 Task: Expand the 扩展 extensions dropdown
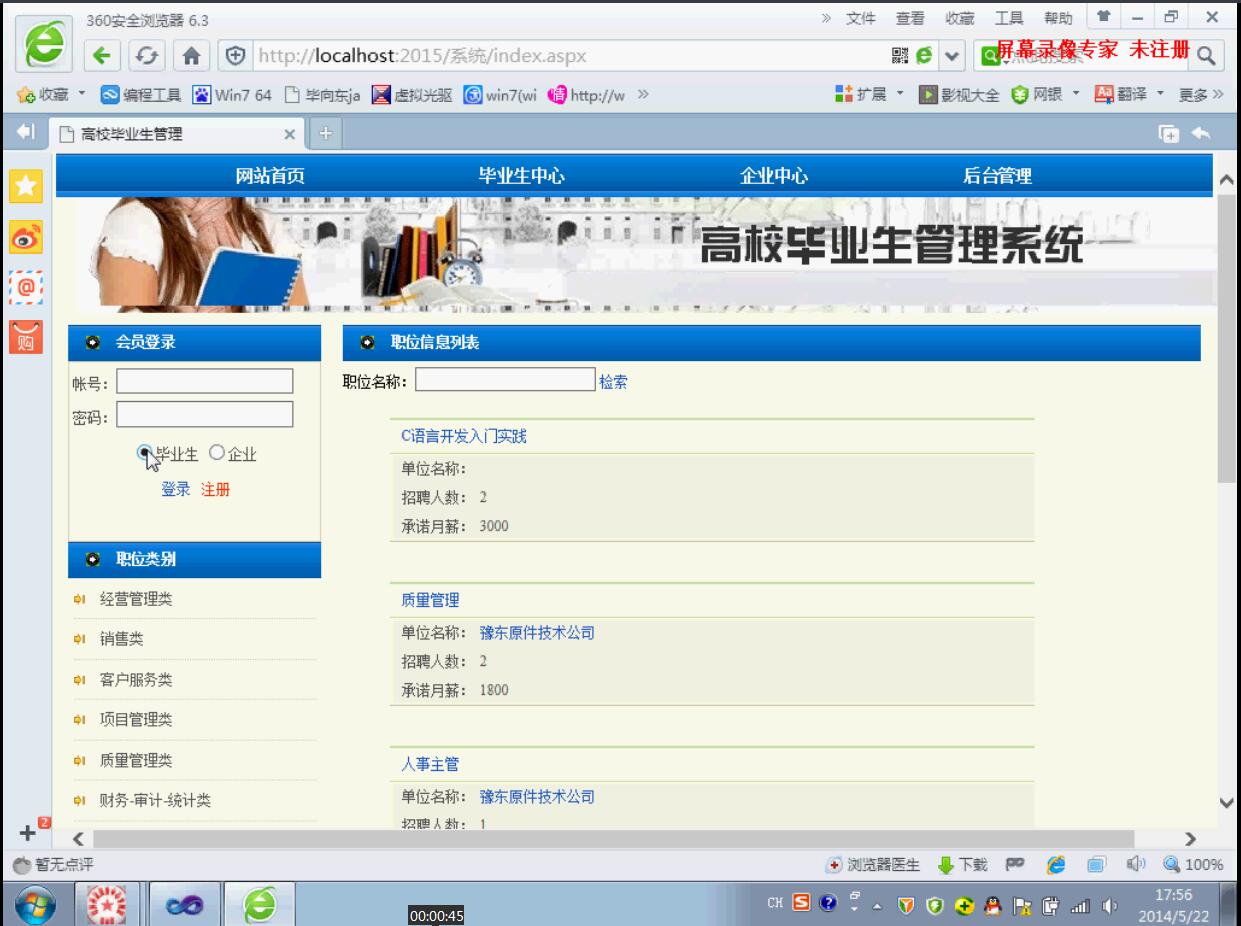(x=900, y=94)
